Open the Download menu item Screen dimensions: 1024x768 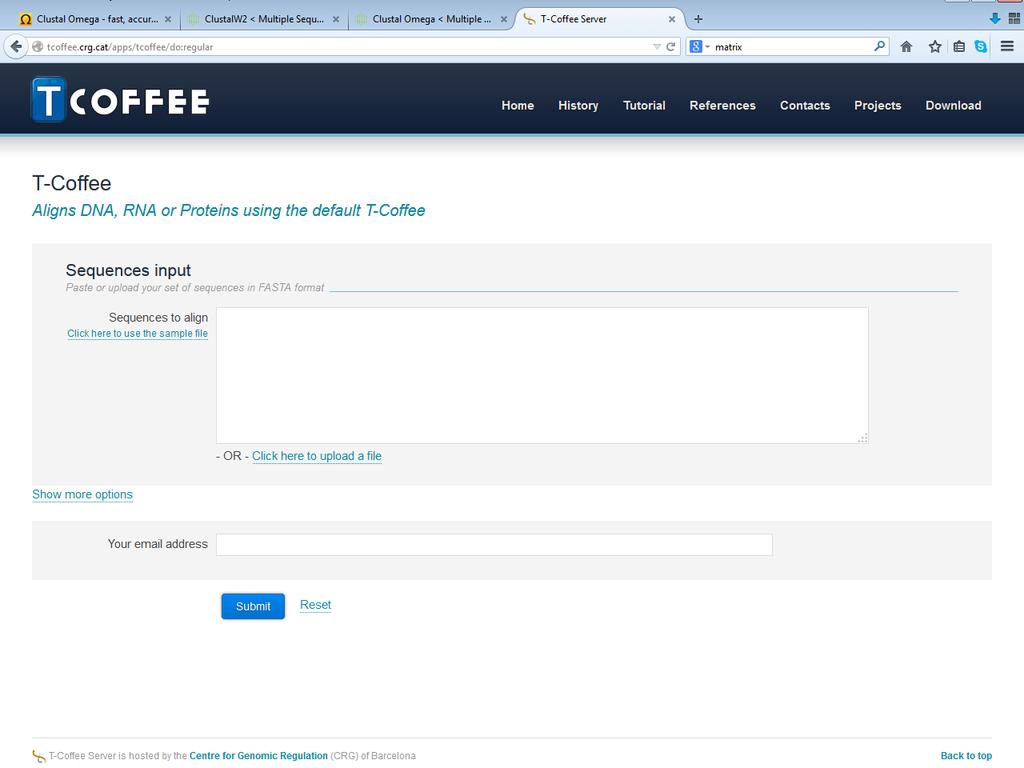tap(953, 105)
